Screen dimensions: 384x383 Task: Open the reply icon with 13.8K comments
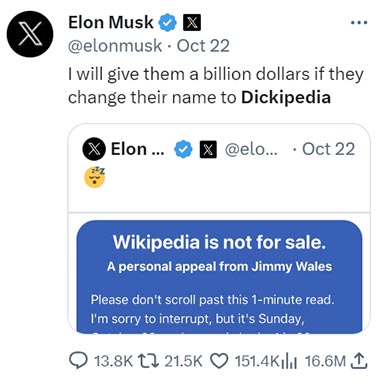click(x=79, y=361)
